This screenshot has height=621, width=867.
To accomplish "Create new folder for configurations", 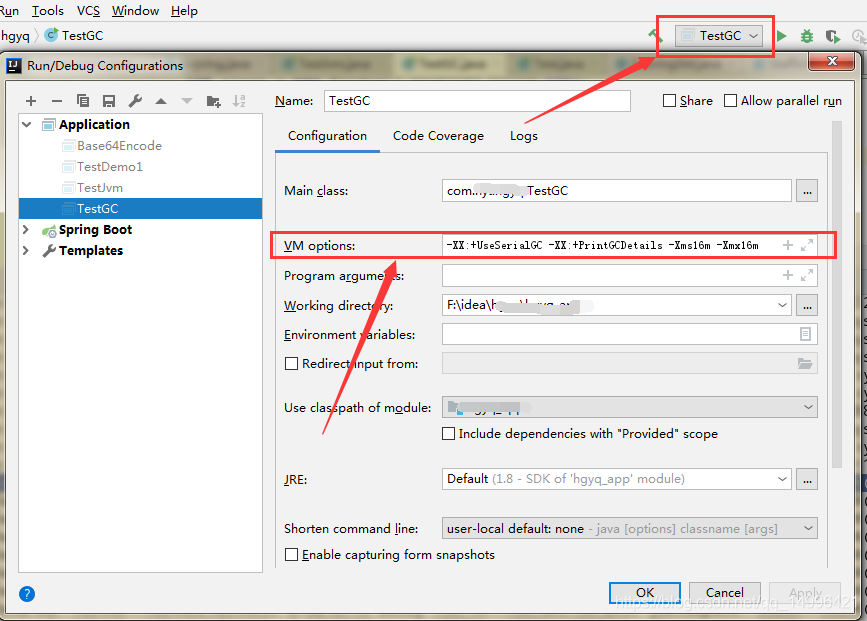I will 213,101.
